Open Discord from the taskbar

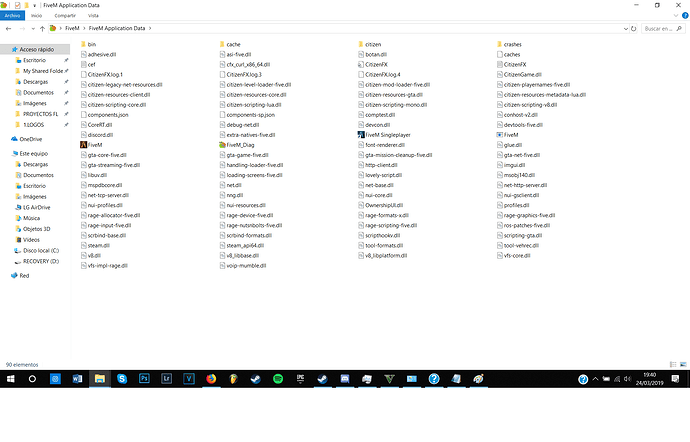tap(345, 379)
